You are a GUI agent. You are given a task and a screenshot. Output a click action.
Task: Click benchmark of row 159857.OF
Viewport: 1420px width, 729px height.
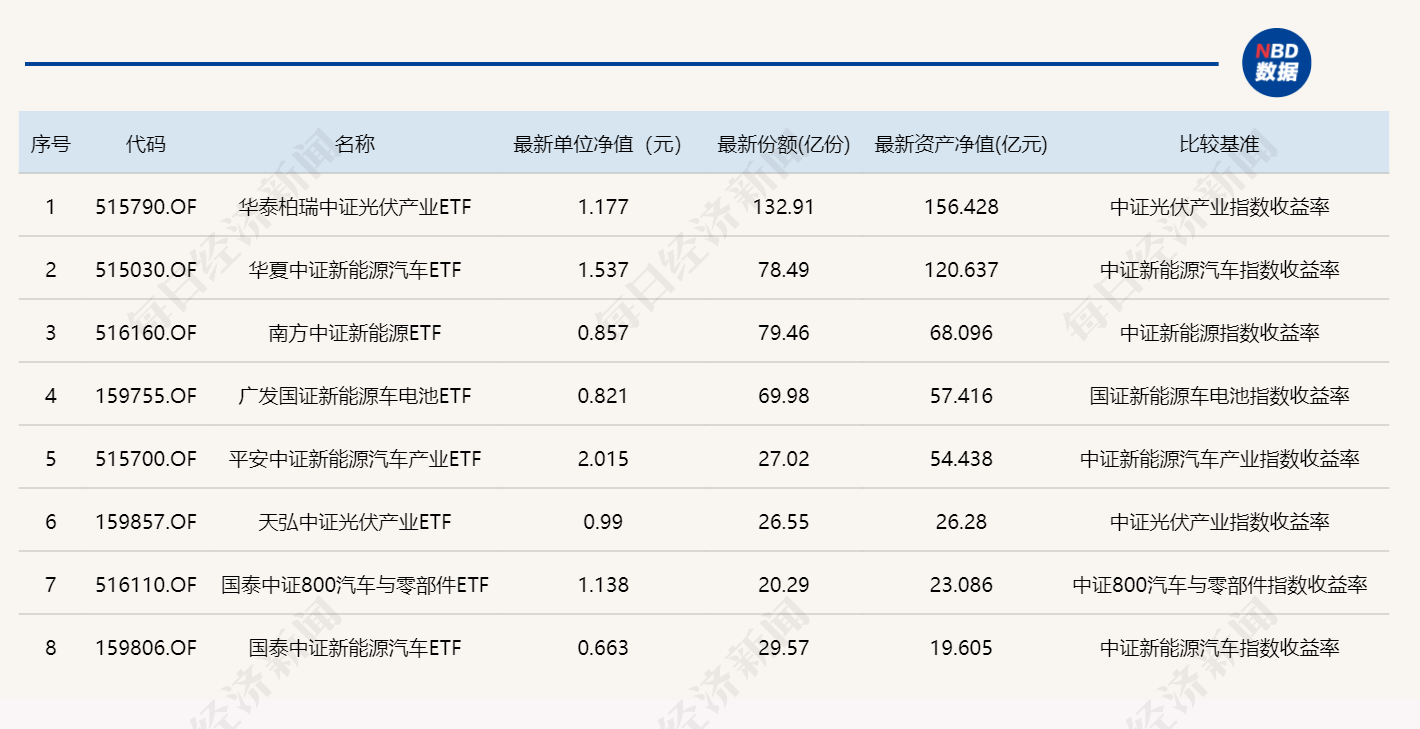pos(1219,522)
